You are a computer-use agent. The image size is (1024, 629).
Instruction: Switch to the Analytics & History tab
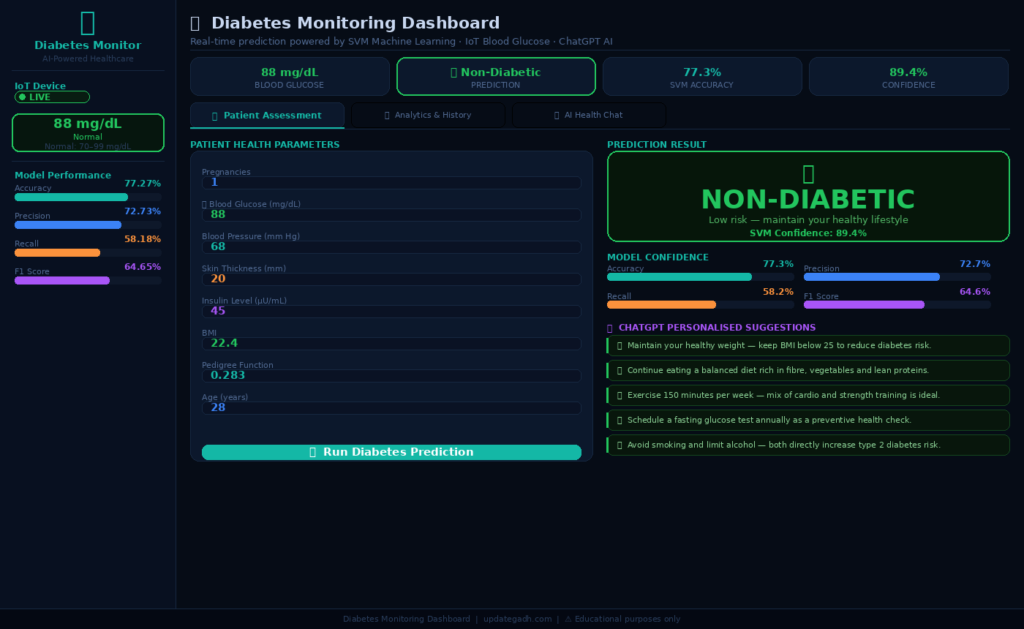[428, 115]
